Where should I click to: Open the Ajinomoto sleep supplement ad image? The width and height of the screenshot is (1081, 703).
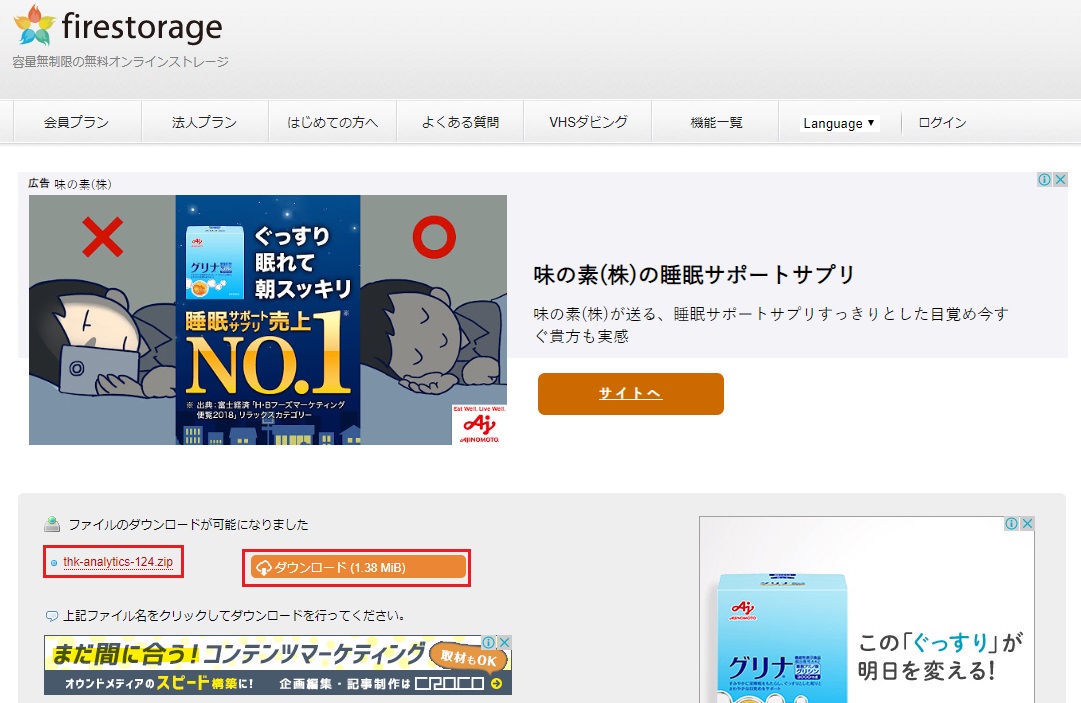coord(267,320)
